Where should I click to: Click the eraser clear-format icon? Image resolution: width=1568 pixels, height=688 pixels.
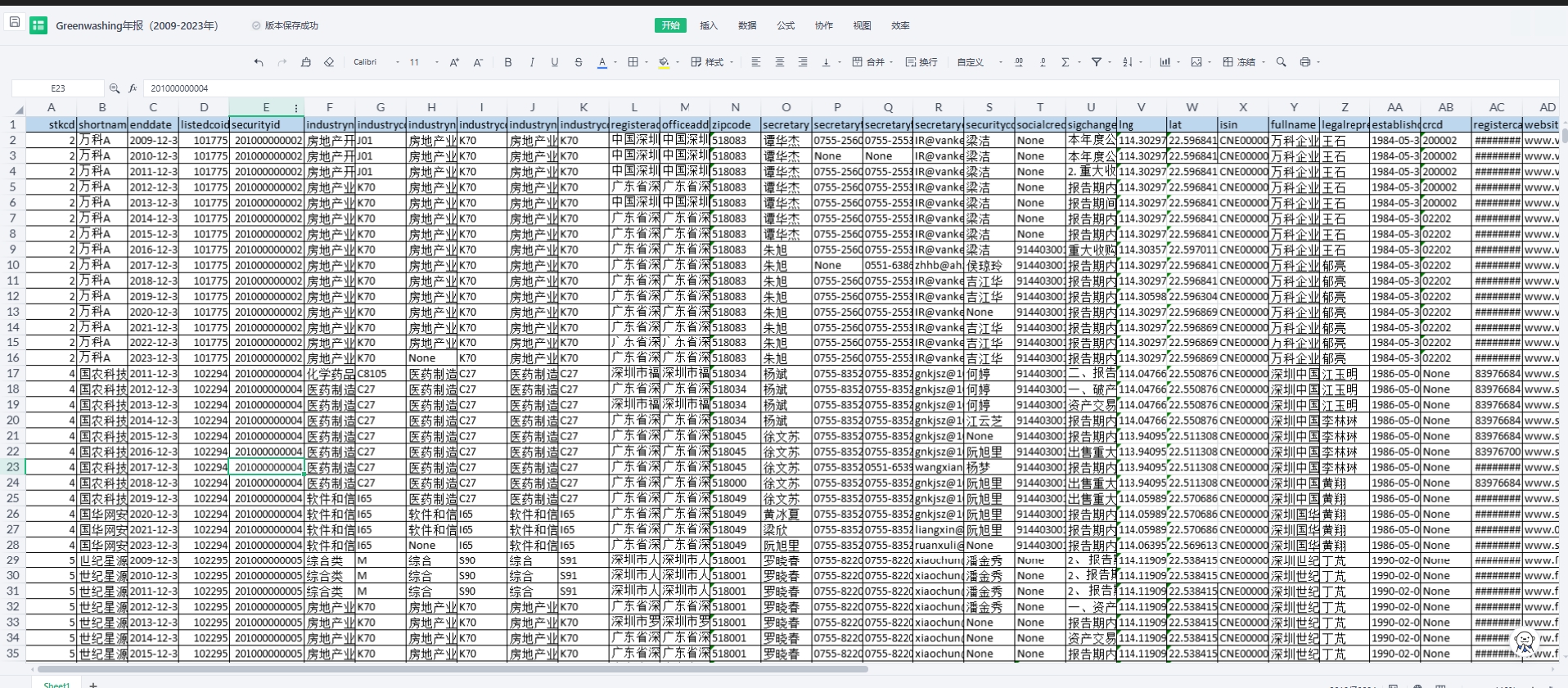[x=329, y=62]
